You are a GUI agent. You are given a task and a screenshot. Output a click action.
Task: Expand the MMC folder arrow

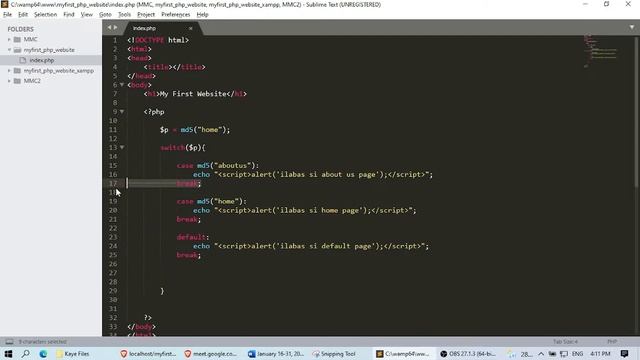(9, 39)
